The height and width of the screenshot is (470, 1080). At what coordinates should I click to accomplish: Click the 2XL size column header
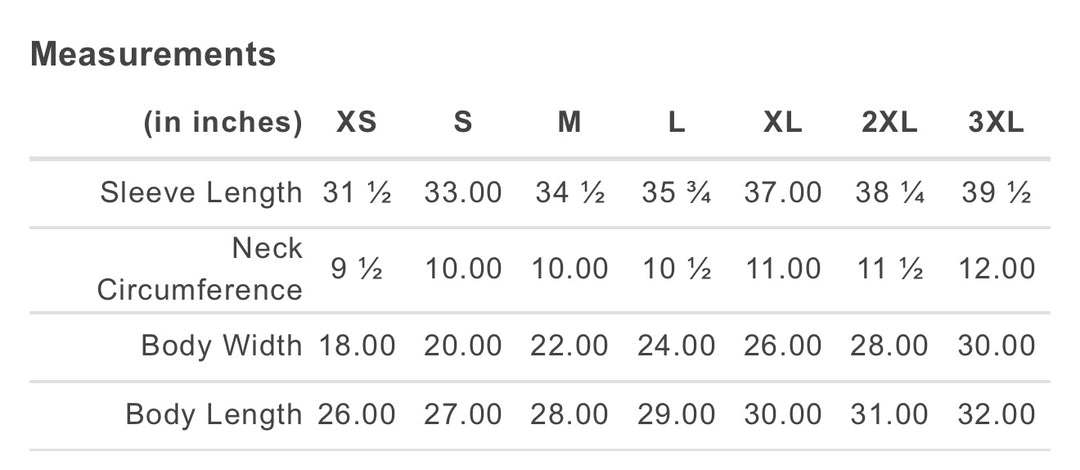point(889,123)
